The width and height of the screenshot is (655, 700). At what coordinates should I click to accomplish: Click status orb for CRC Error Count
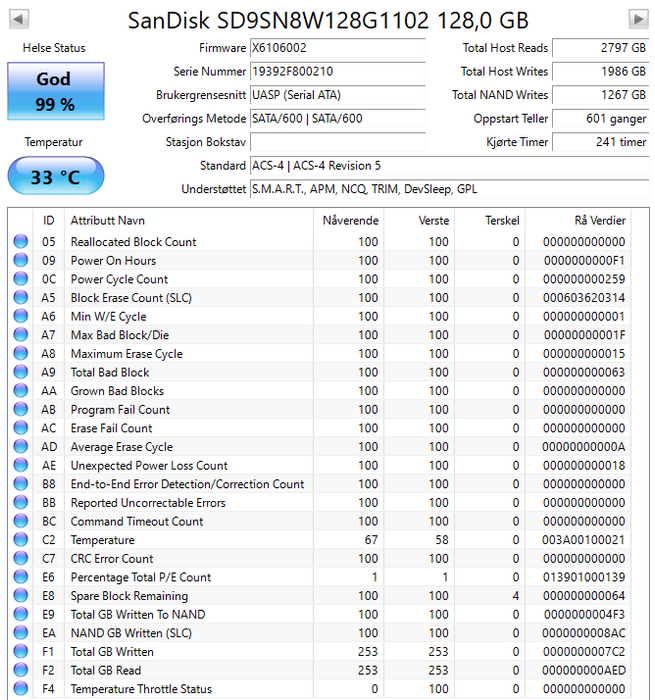point(21,558)
